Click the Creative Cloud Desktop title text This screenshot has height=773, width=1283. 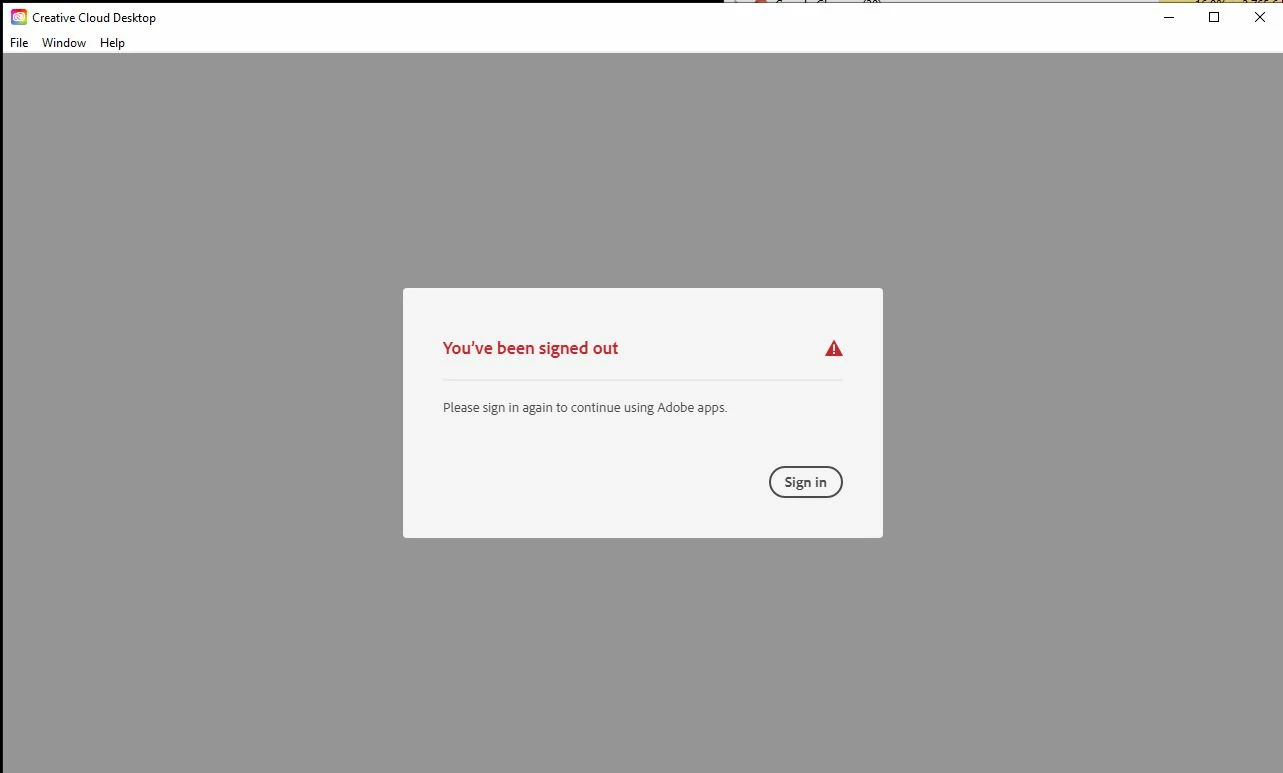coord(94,18)
